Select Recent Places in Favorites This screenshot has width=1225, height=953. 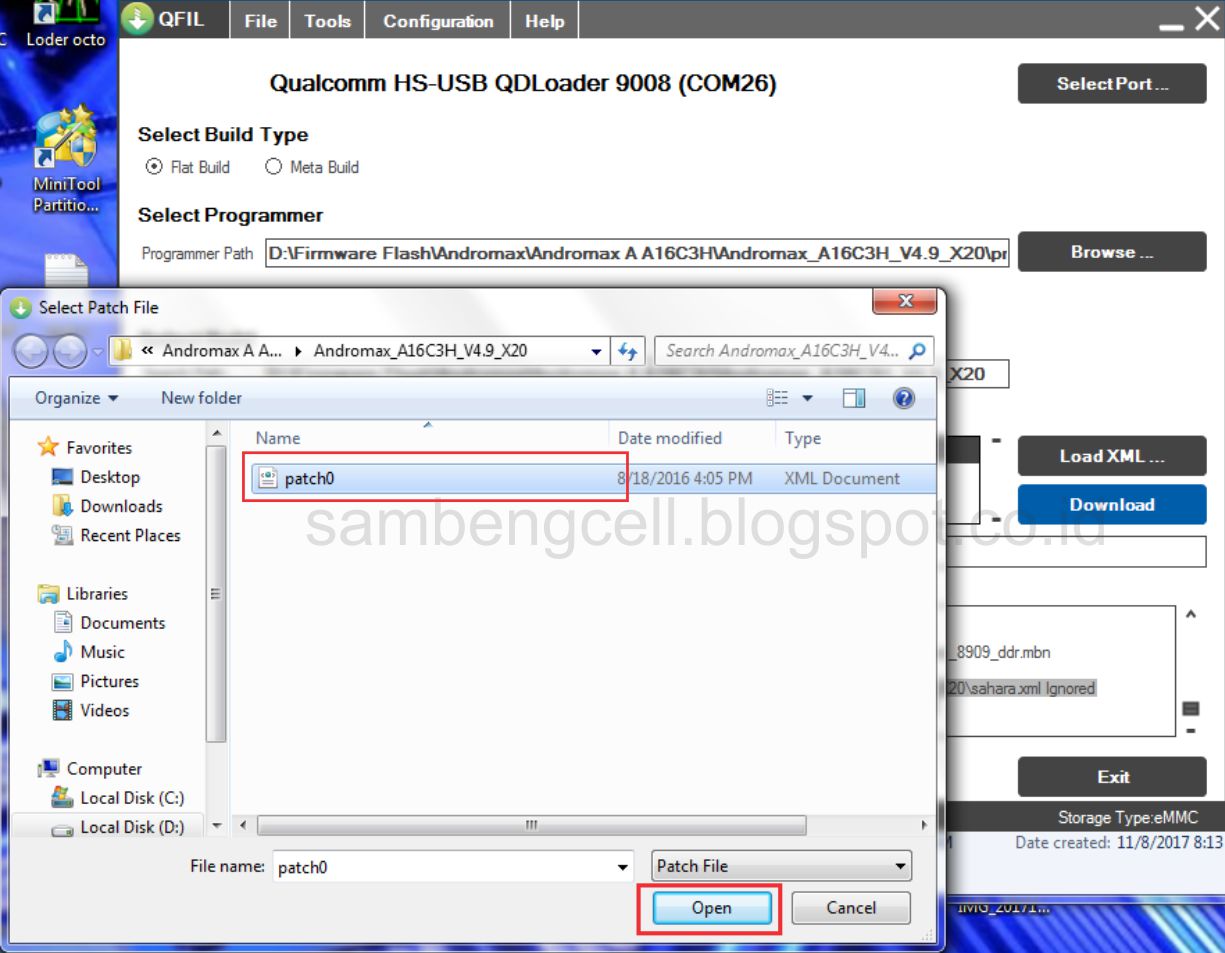[x=116, y=535]
